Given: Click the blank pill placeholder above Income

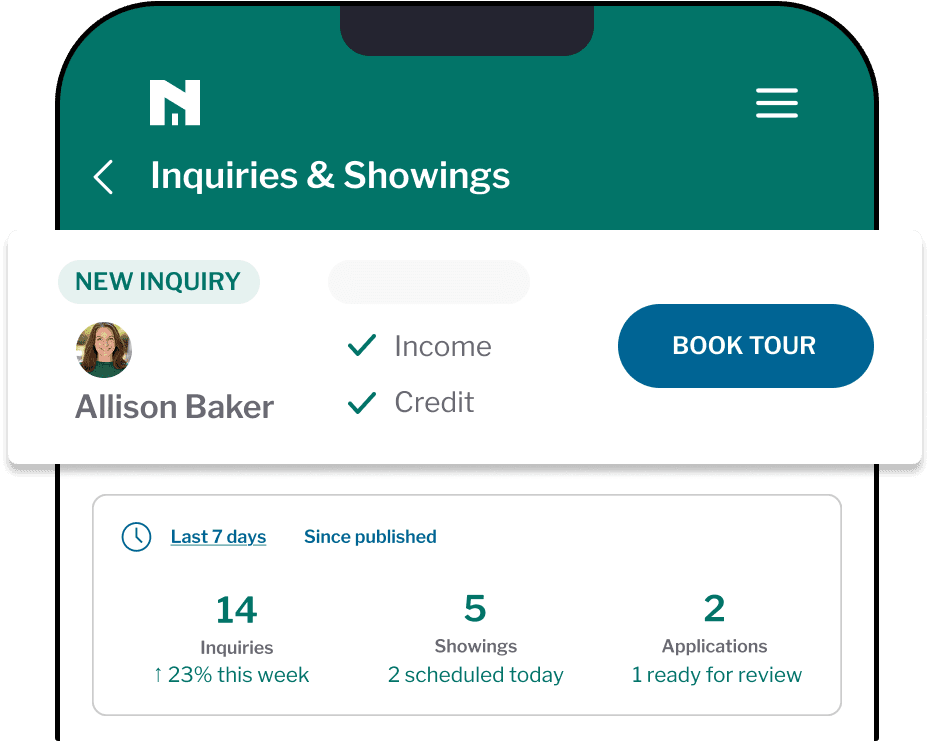Looking at the screenshot, I should [428, 282].
